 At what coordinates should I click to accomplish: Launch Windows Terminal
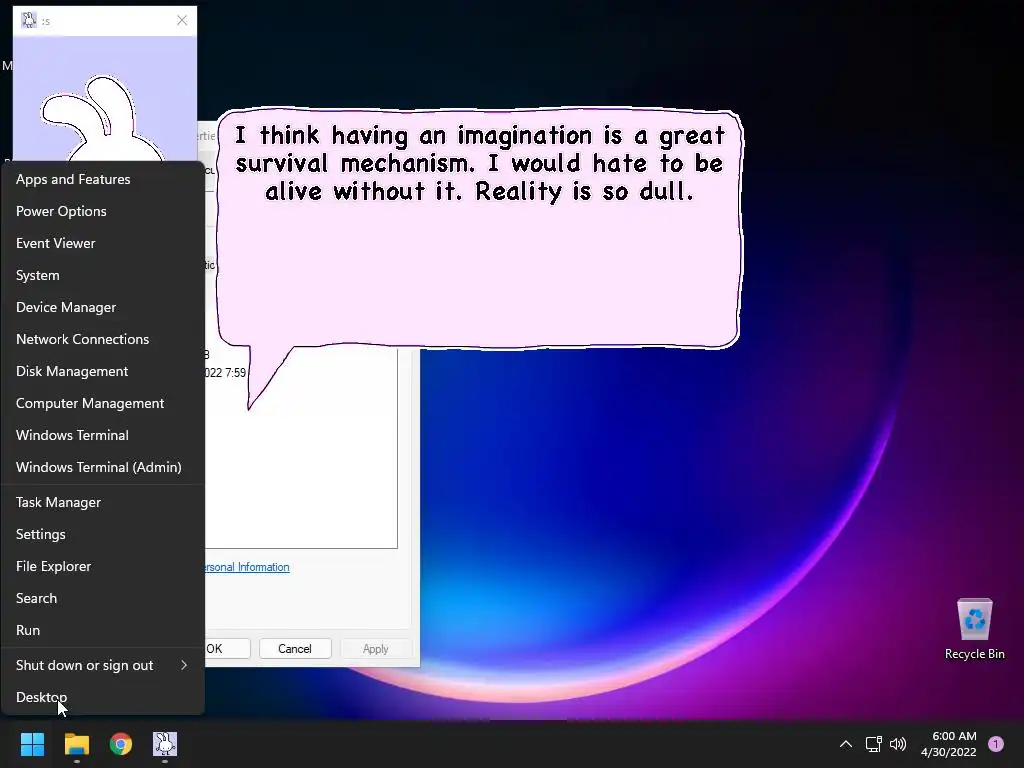(x=103, y=435)
